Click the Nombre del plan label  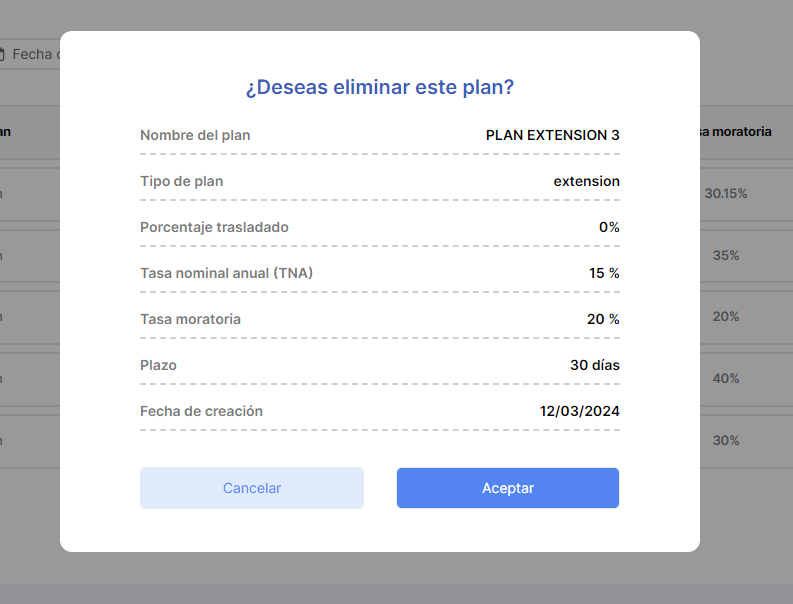(x=195, y=135)
